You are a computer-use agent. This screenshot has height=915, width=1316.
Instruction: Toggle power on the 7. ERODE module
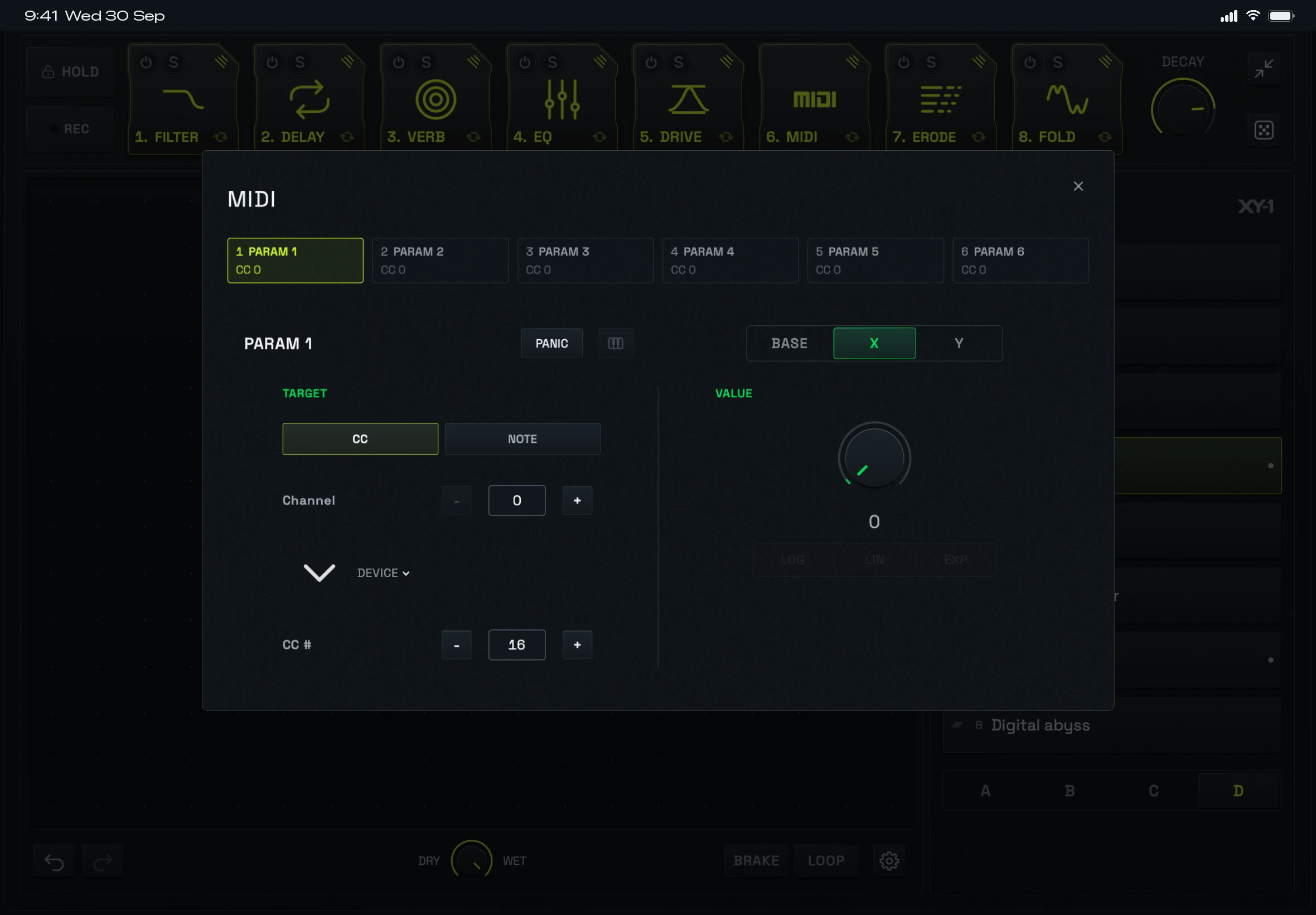[x=904, y=62]
